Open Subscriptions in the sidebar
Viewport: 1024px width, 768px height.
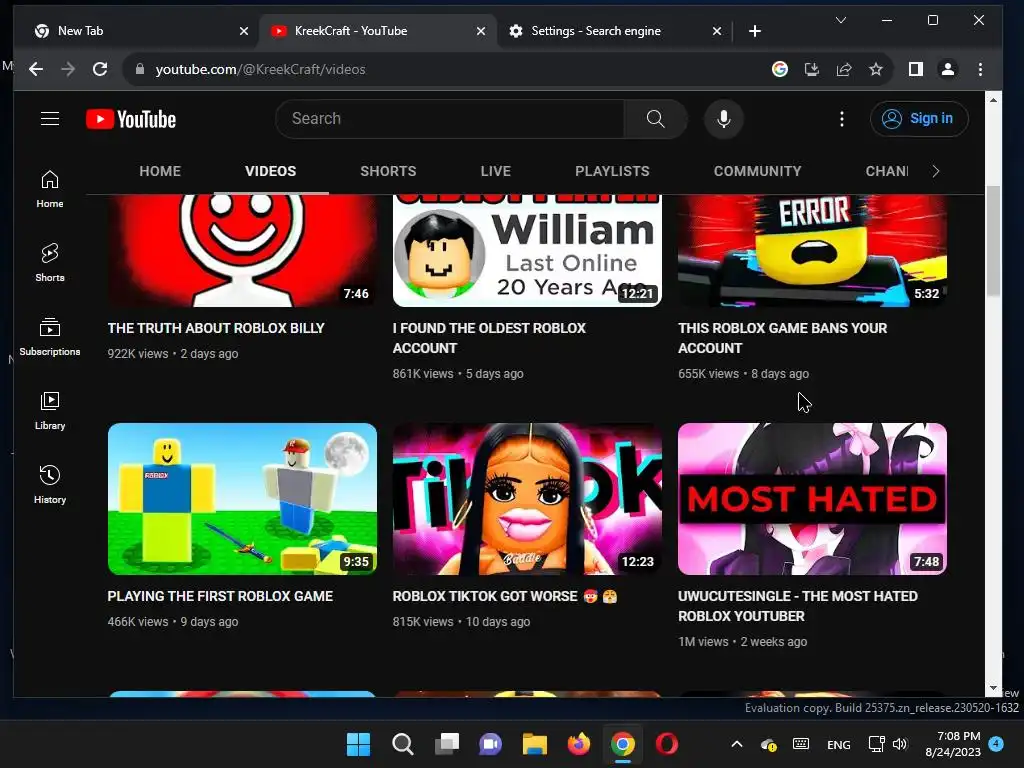tap(50, 336)
